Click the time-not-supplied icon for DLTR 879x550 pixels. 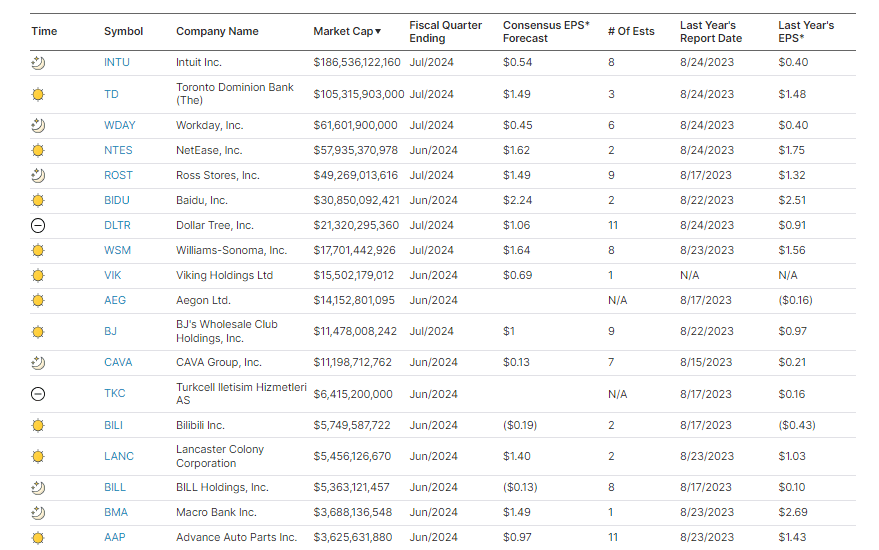(38, 225)
